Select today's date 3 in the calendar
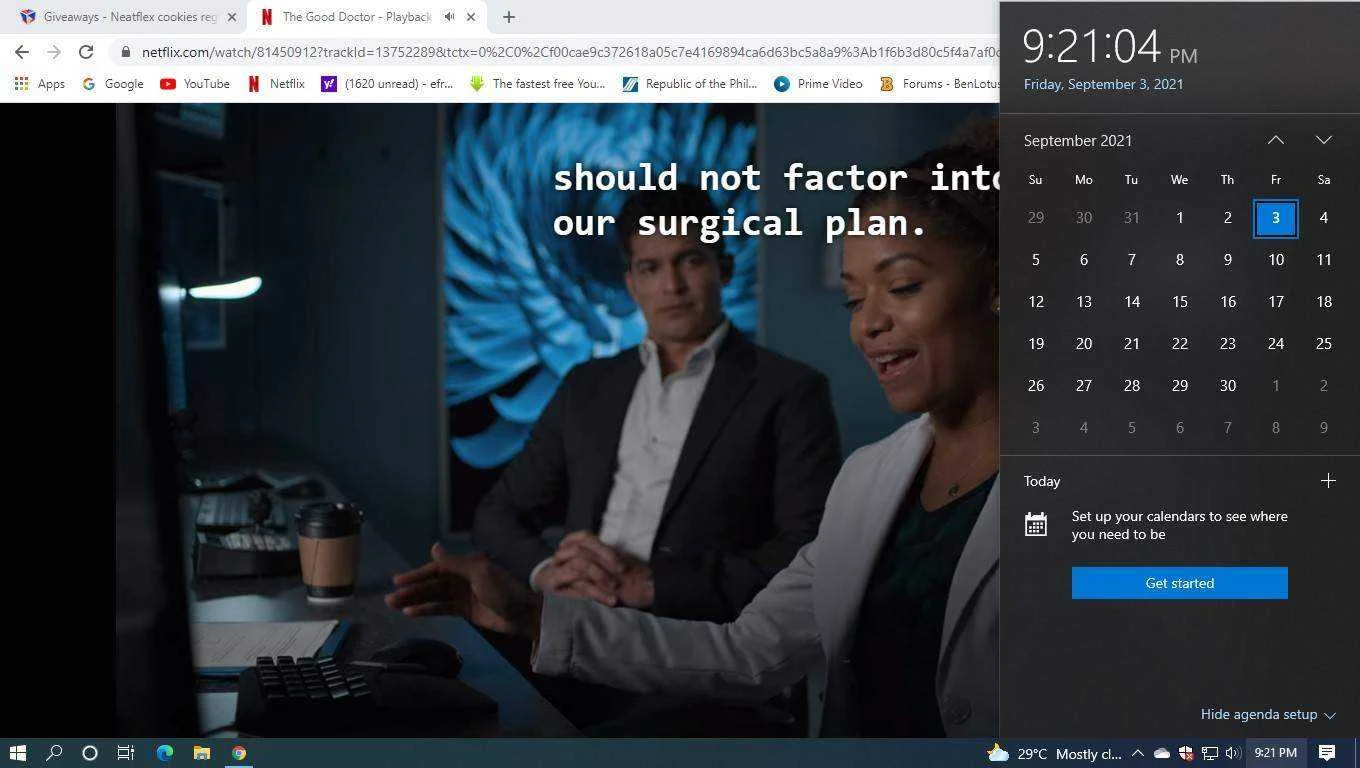 tap(1276, 218)
